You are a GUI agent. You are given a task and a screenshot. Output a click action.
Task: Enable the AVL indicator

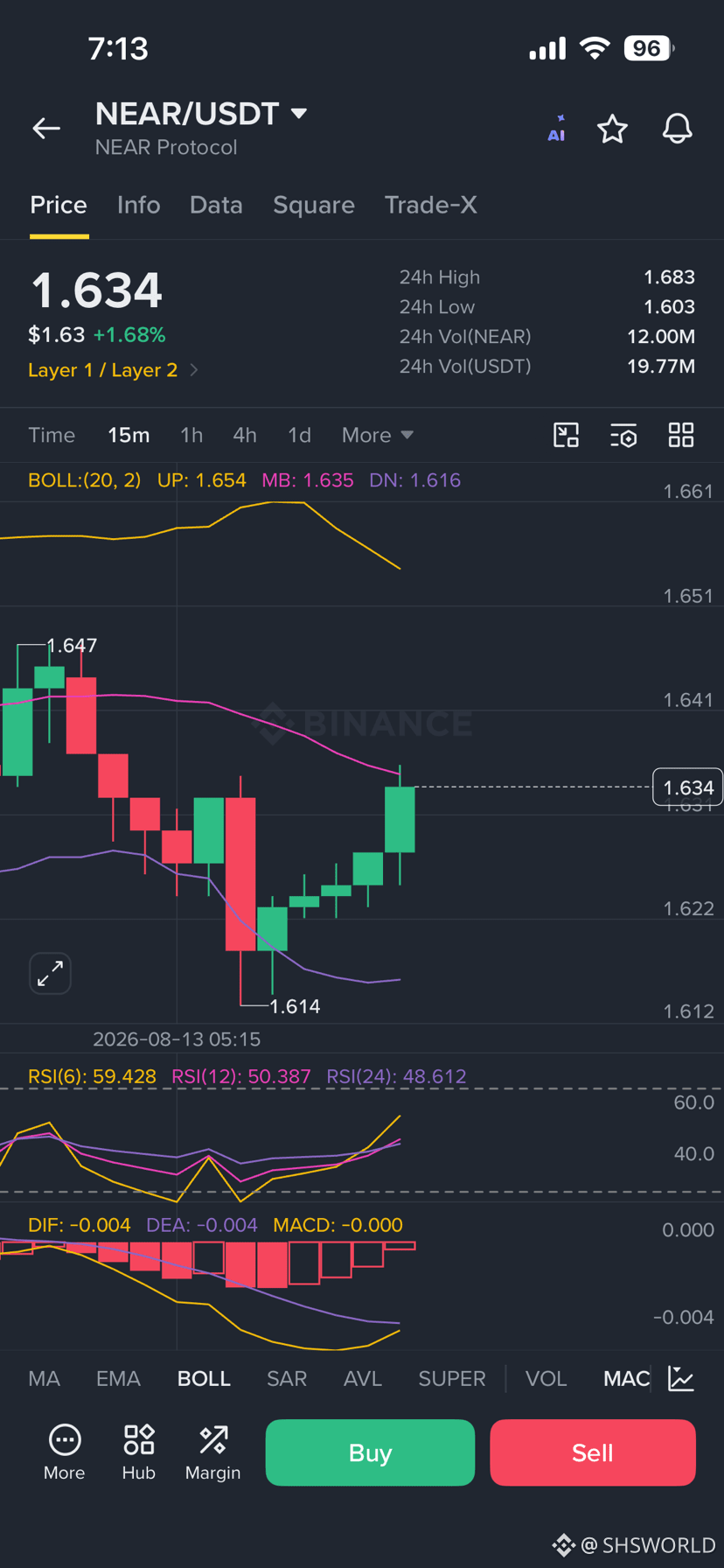[363, 1379]
